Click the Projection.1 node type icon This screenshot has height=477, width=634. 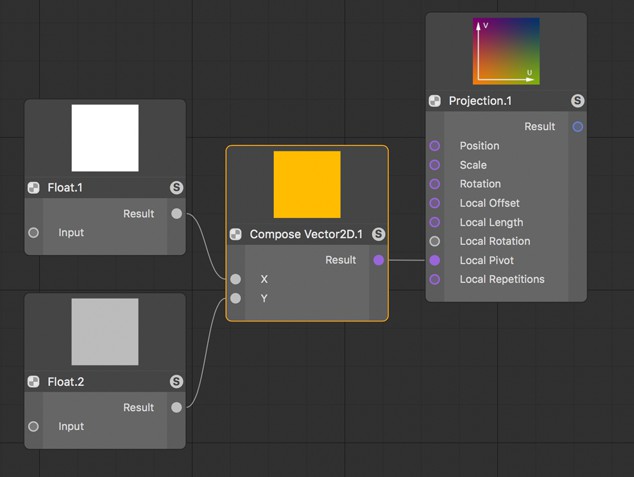(435, 101)
